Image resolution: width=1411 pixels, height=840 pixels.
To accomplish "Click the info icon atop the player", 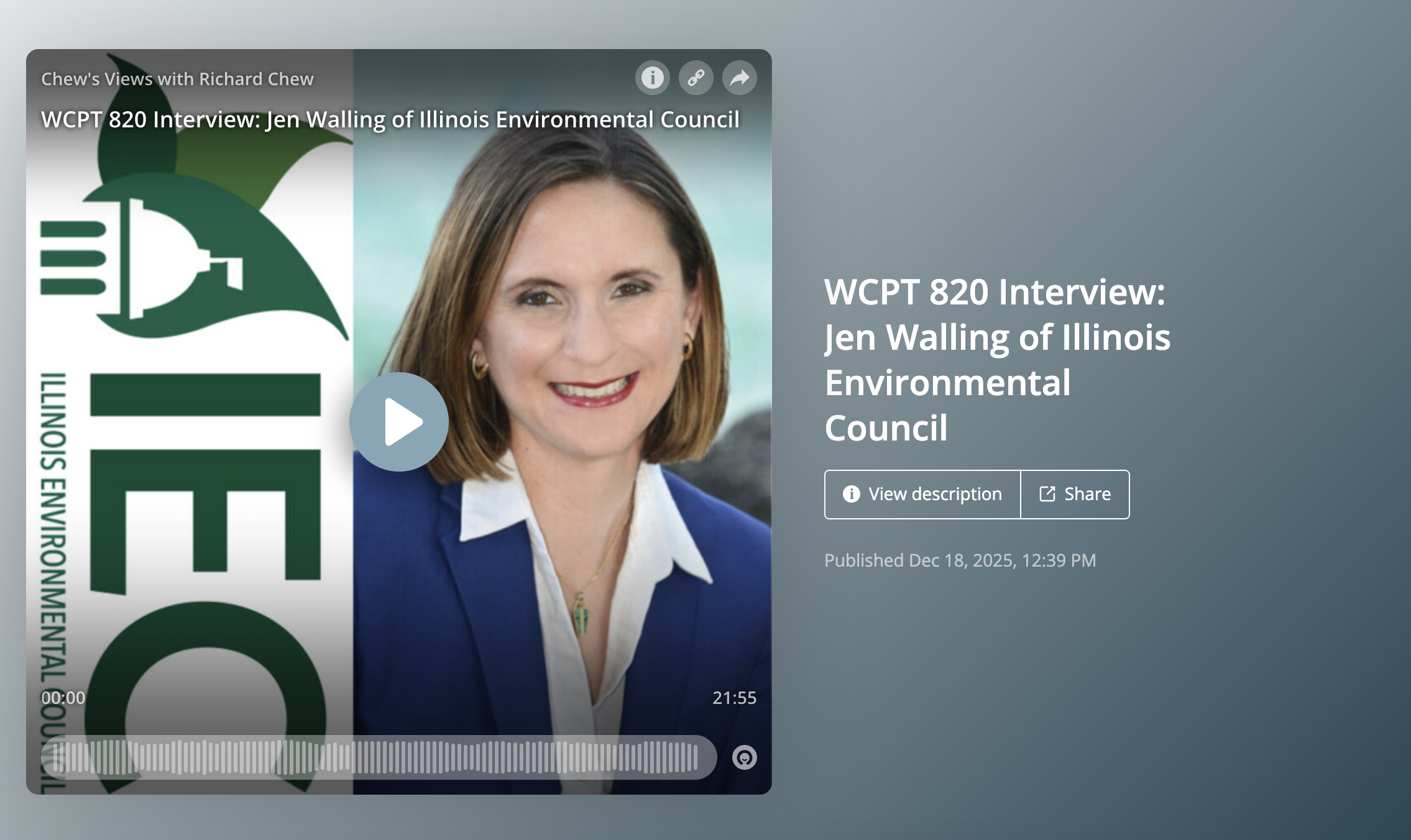I will [x=652, y=78].
